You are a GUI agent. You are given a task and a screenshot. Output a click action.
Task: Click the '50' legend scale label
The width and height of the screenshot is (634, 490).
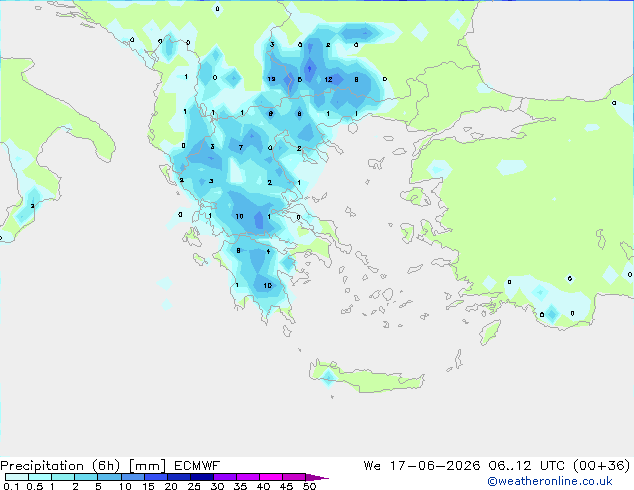click(x=309, y=486)
